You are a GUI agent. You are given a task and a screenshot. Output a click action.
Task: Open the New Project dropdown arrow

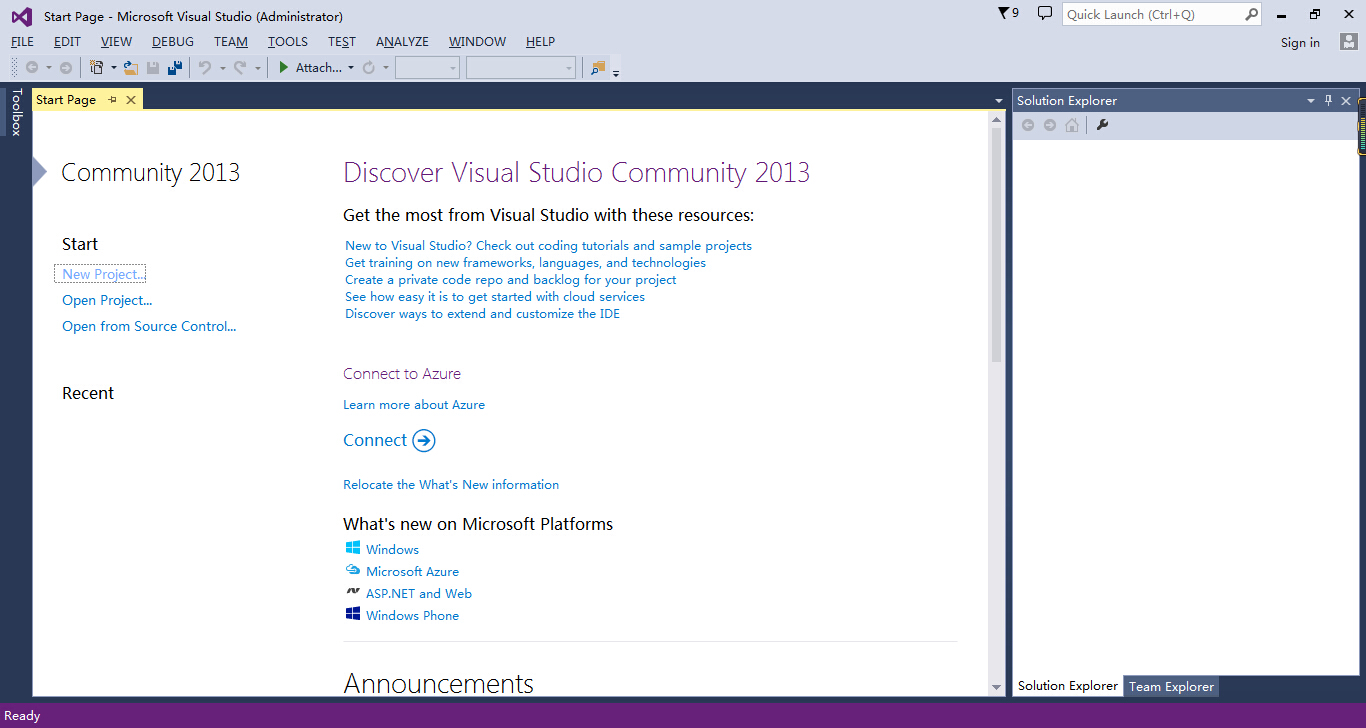[x=113, y=68]
